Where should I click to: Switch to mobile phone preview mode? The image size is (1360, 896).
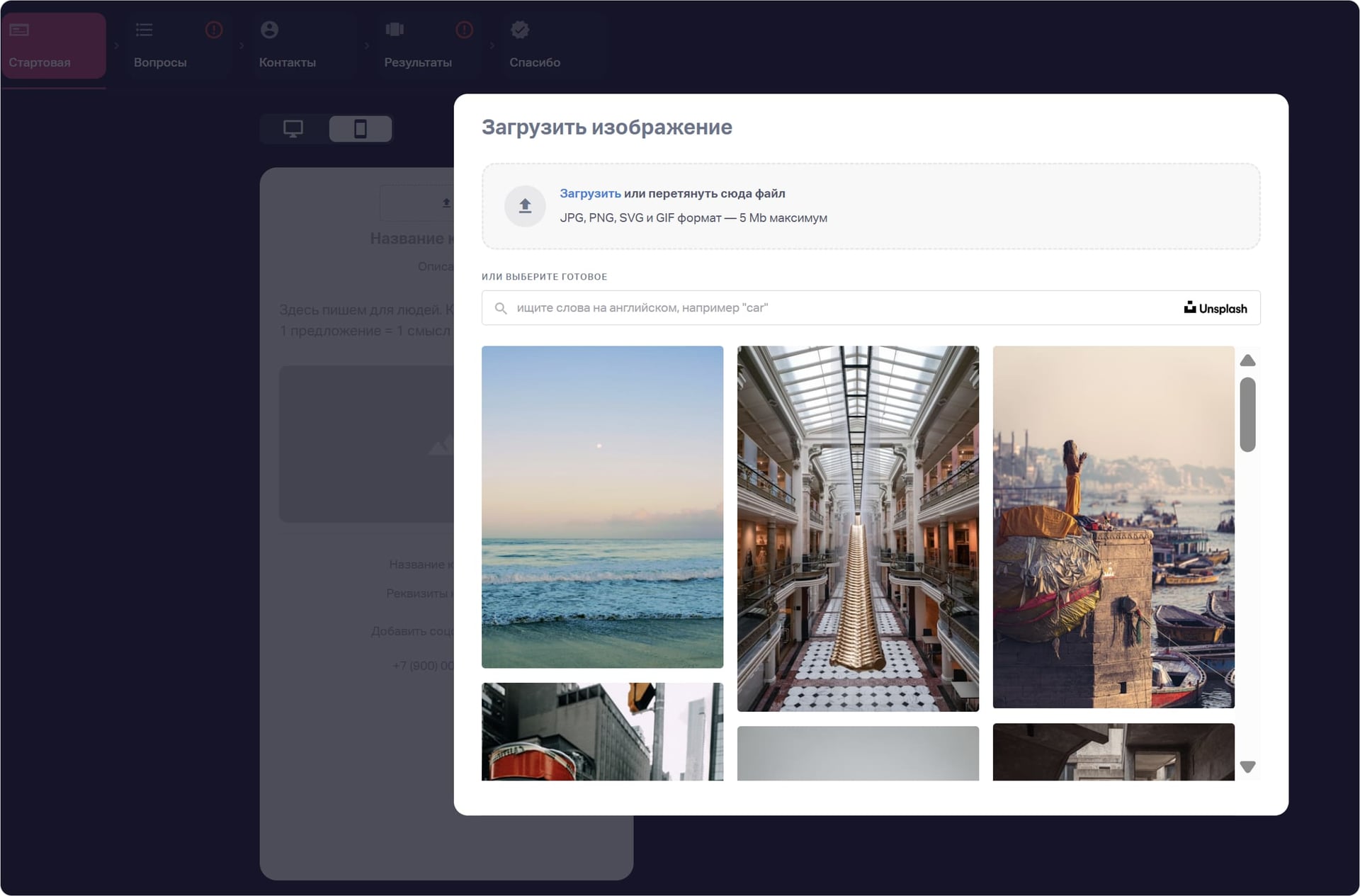(360, 129)
